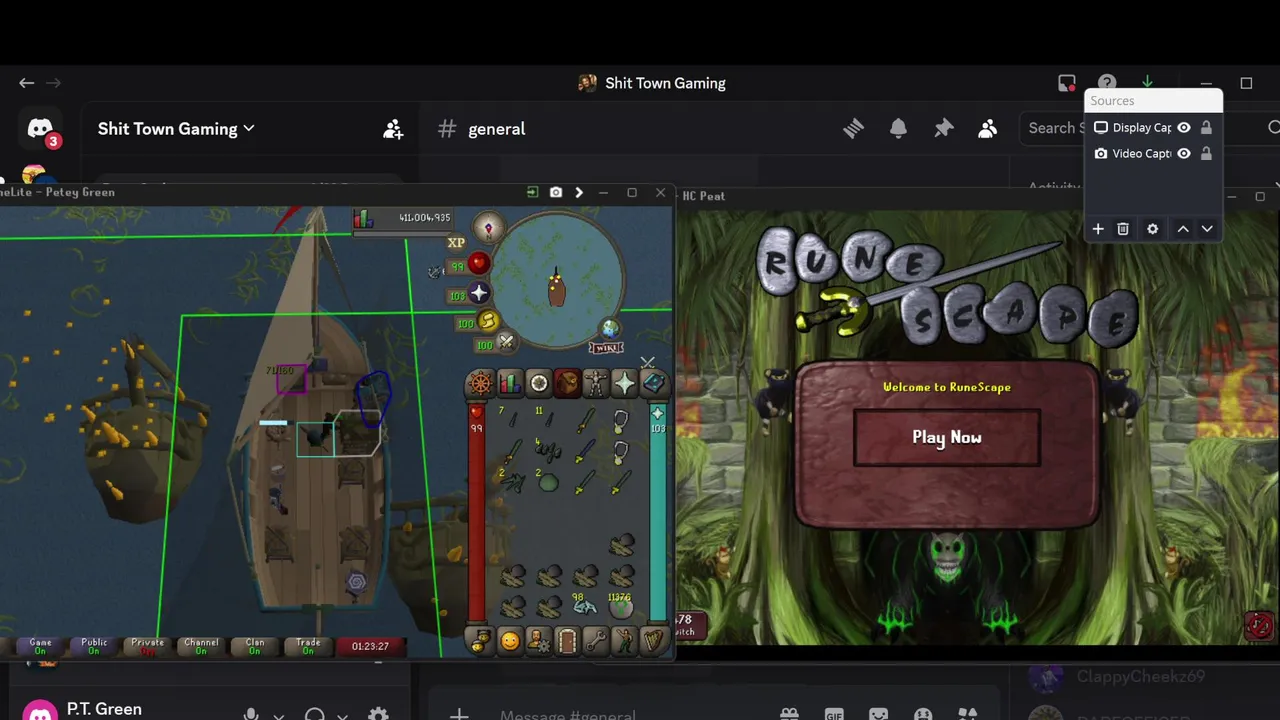Select the Video Capture source row
The width and height of the screenshot is (1280, 720).
coord(1153,153)
